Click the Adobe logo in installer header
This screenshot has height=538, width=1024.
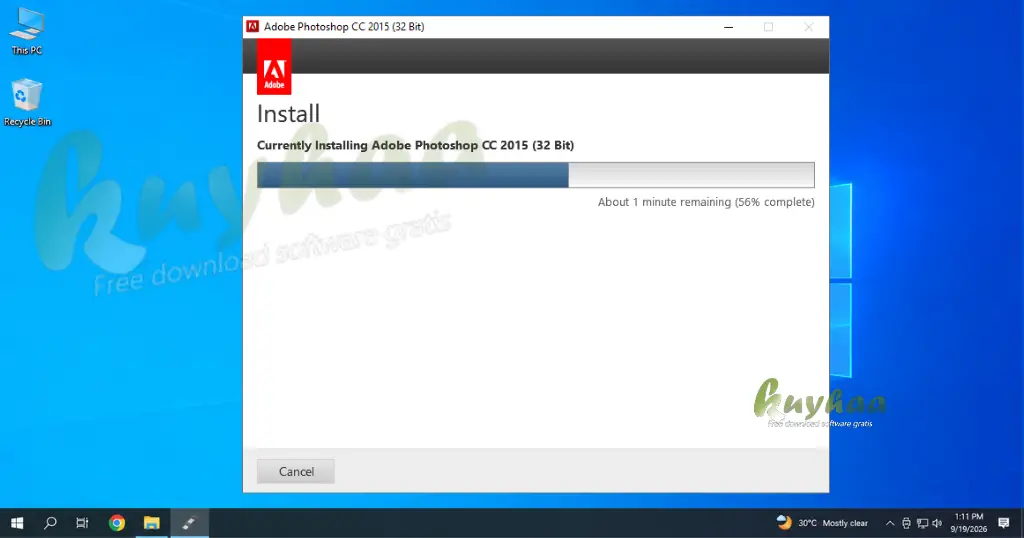pyautogui.click(x=274, y=67)
